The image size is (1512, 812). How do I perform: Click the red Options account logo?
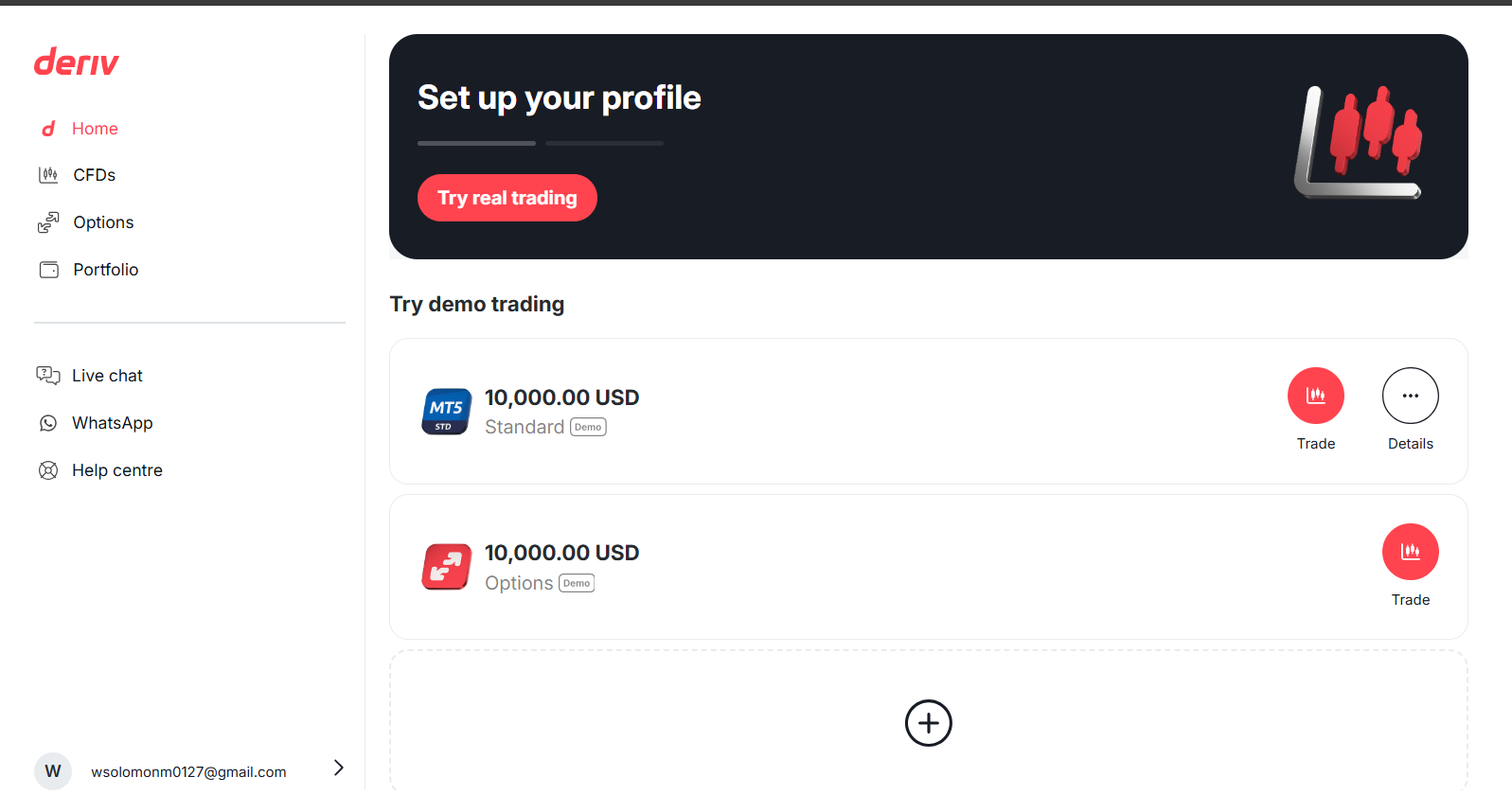[447, 567]
